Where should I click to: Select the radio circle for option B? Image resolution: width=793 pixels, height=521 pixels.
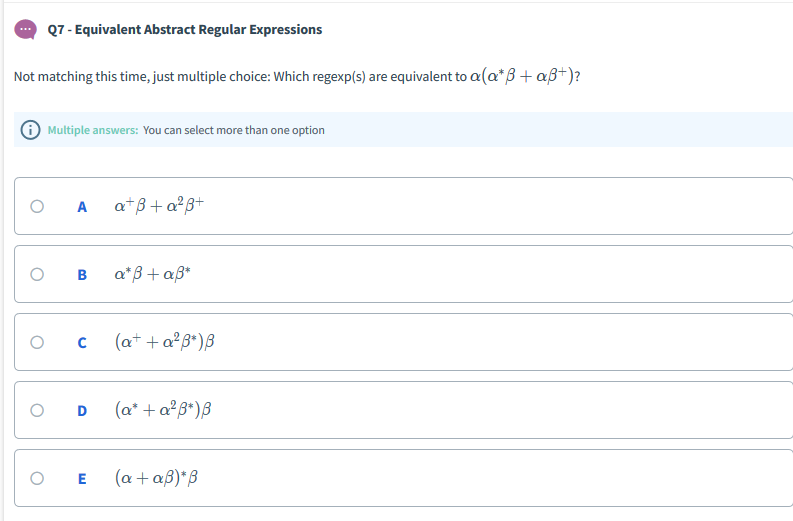37,274
